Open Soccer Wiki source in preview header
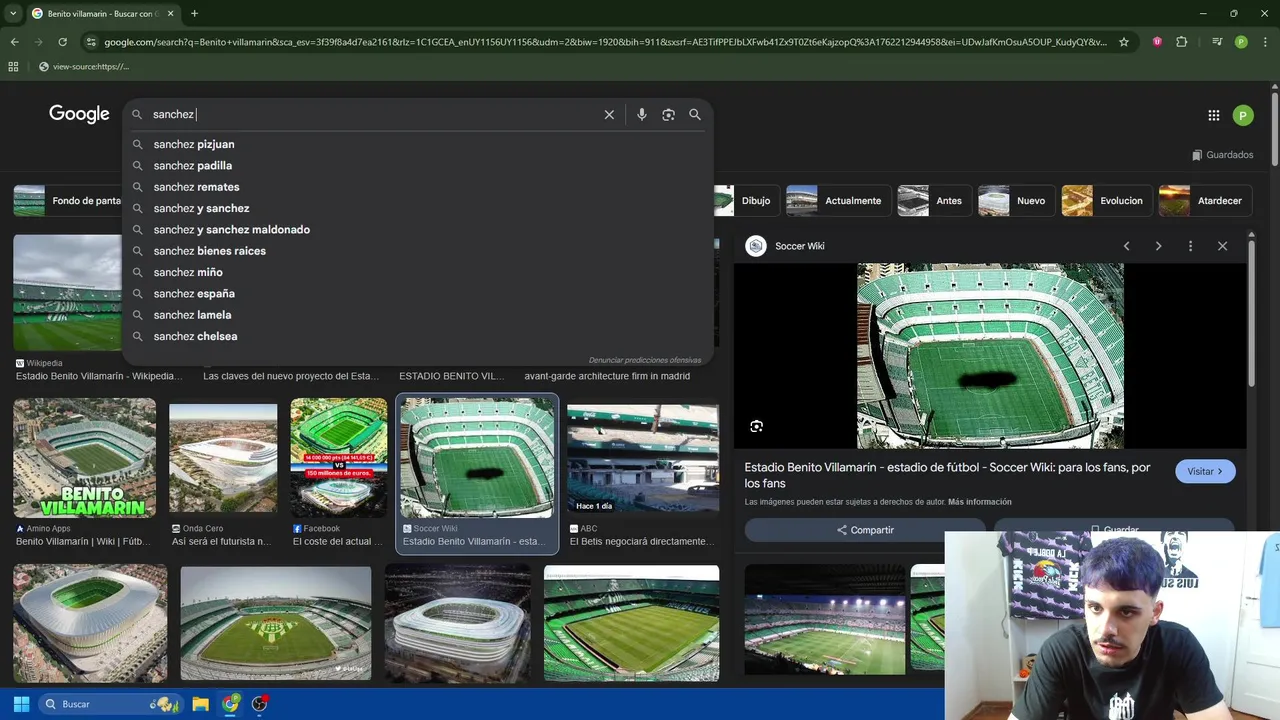 (x=786, y=246)
